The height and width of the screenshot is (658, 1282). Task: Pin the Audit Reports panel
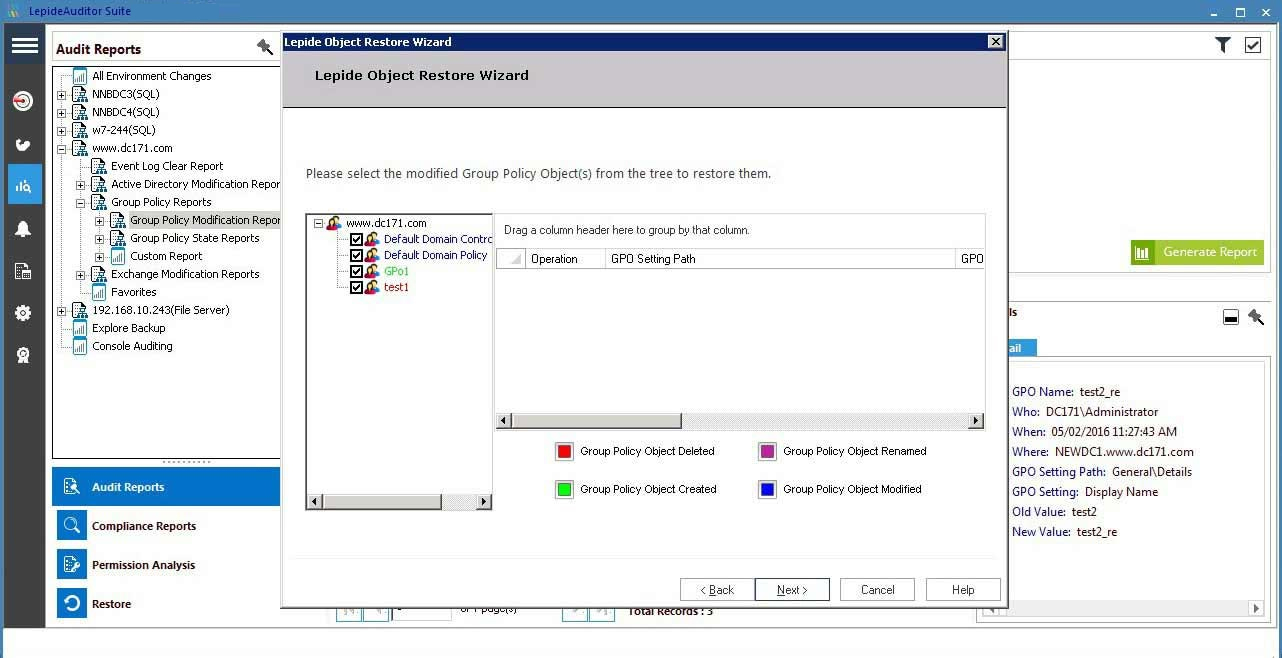click(x=264, y=47)
